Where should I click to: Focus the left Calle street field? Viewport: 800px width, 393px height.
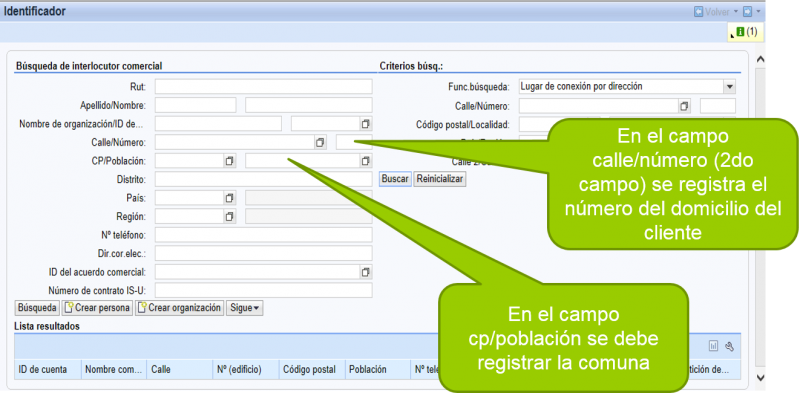[x=234, y=142]
